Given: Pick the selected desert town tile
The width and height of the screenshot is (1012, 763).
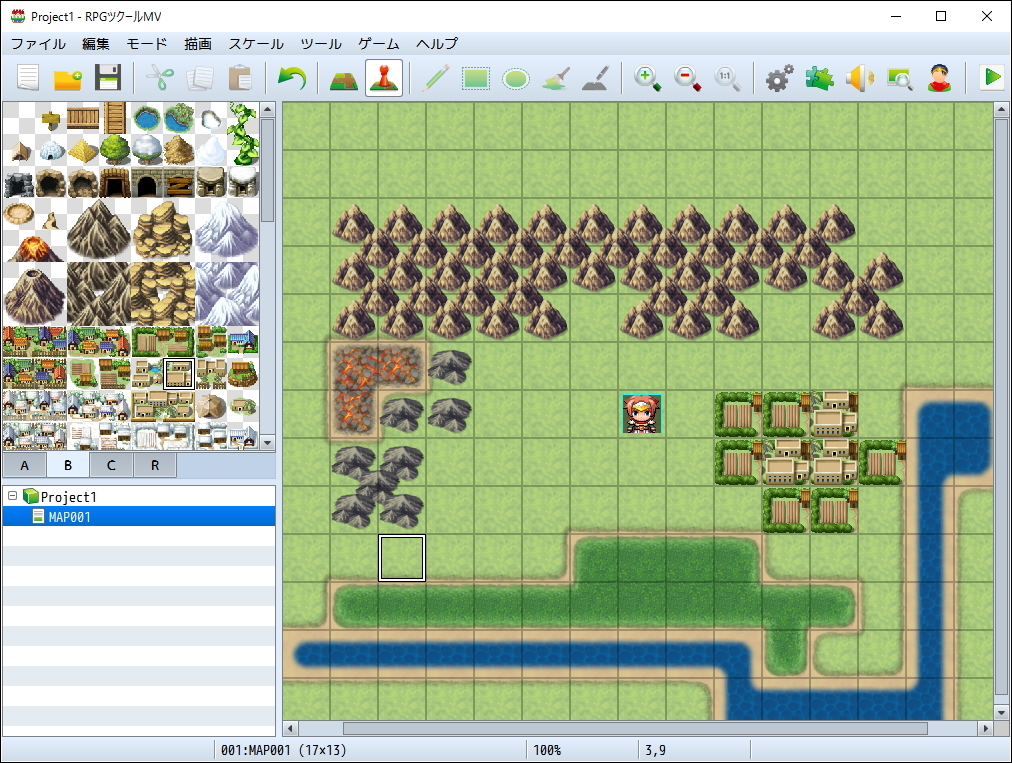Looking at the screenshot, I should coord(179,374).
